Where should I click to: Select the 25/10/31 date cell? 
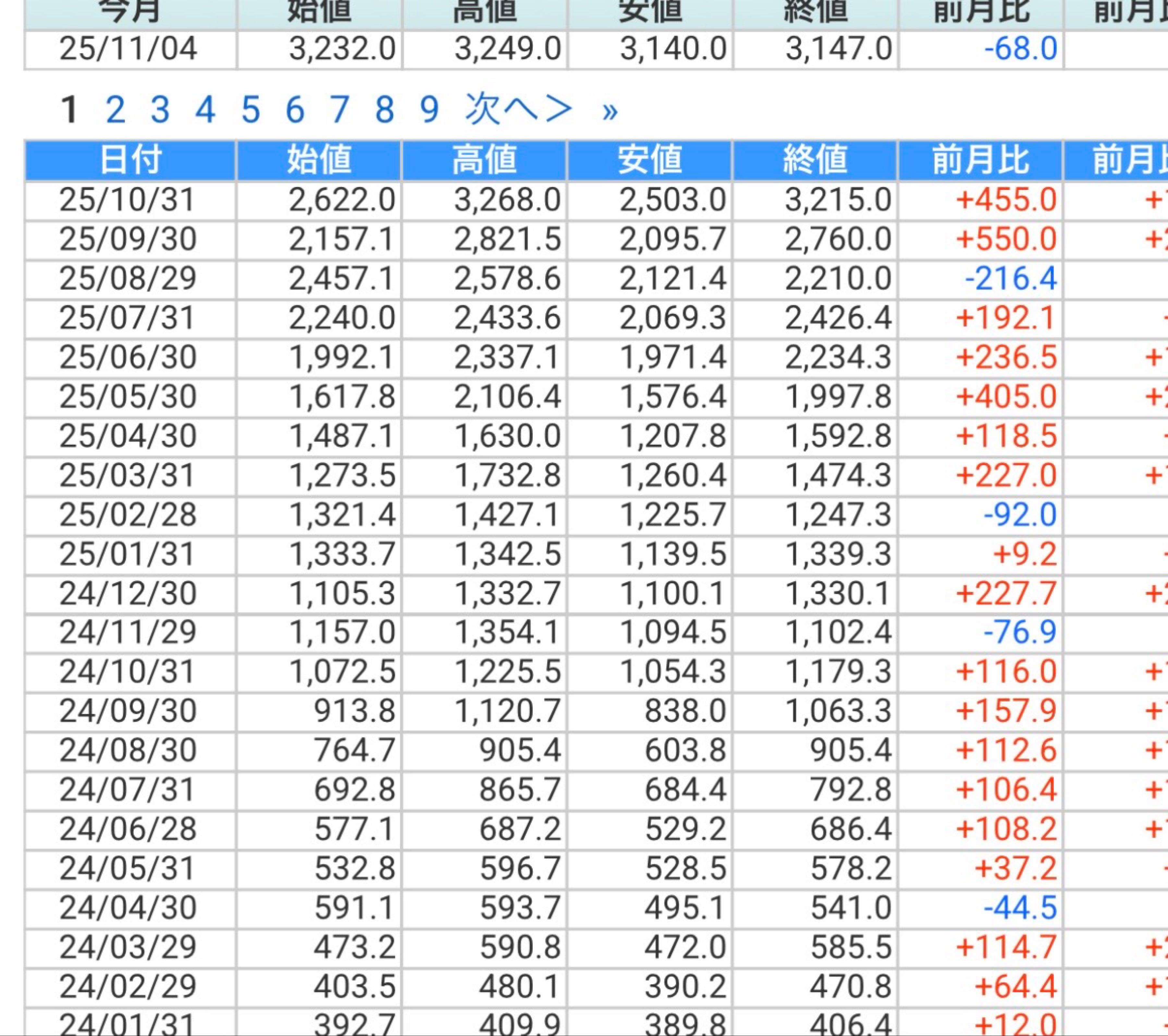pyautogui.click(x=128, y=200)
